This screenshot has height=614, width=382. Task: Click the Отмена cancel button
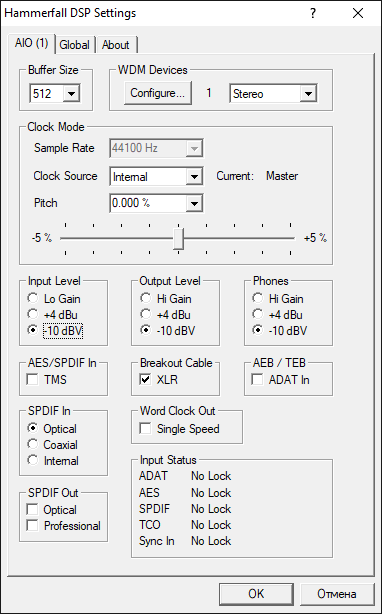(337, 594)
